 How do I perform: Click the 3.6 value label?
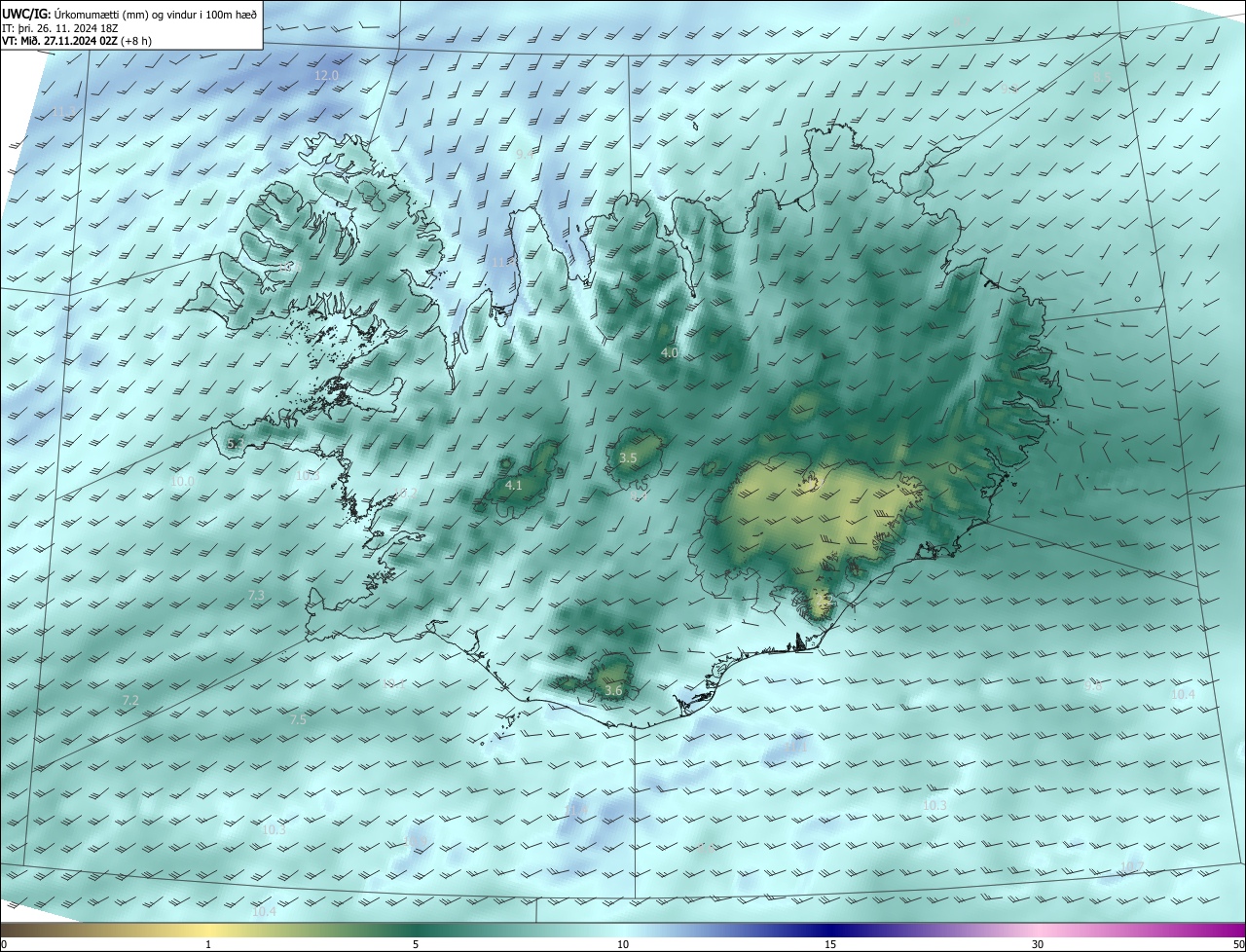point(613,690)
